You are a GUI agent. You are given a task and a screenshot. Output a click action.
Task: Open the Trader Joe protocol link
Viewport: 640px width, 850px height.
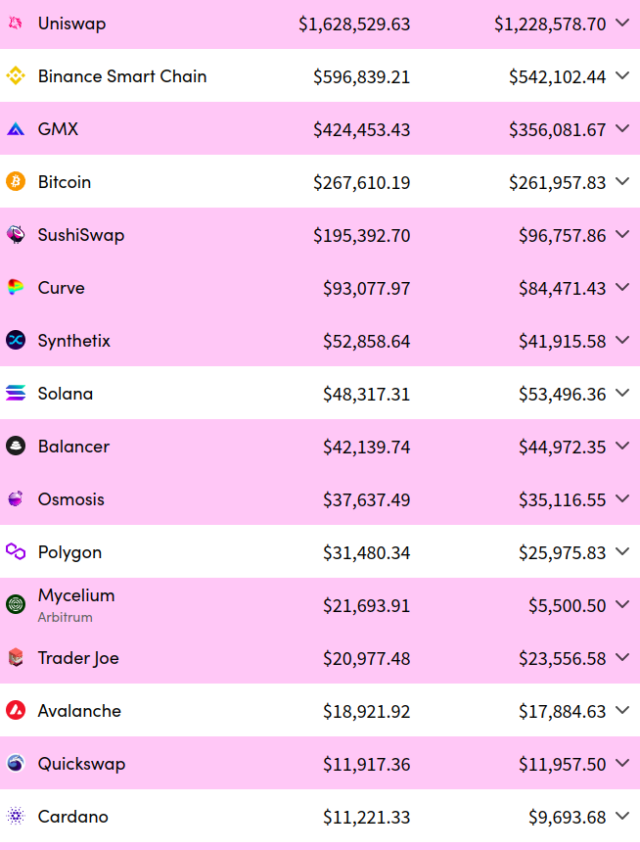pyautogui.click(x=78, y=658)
